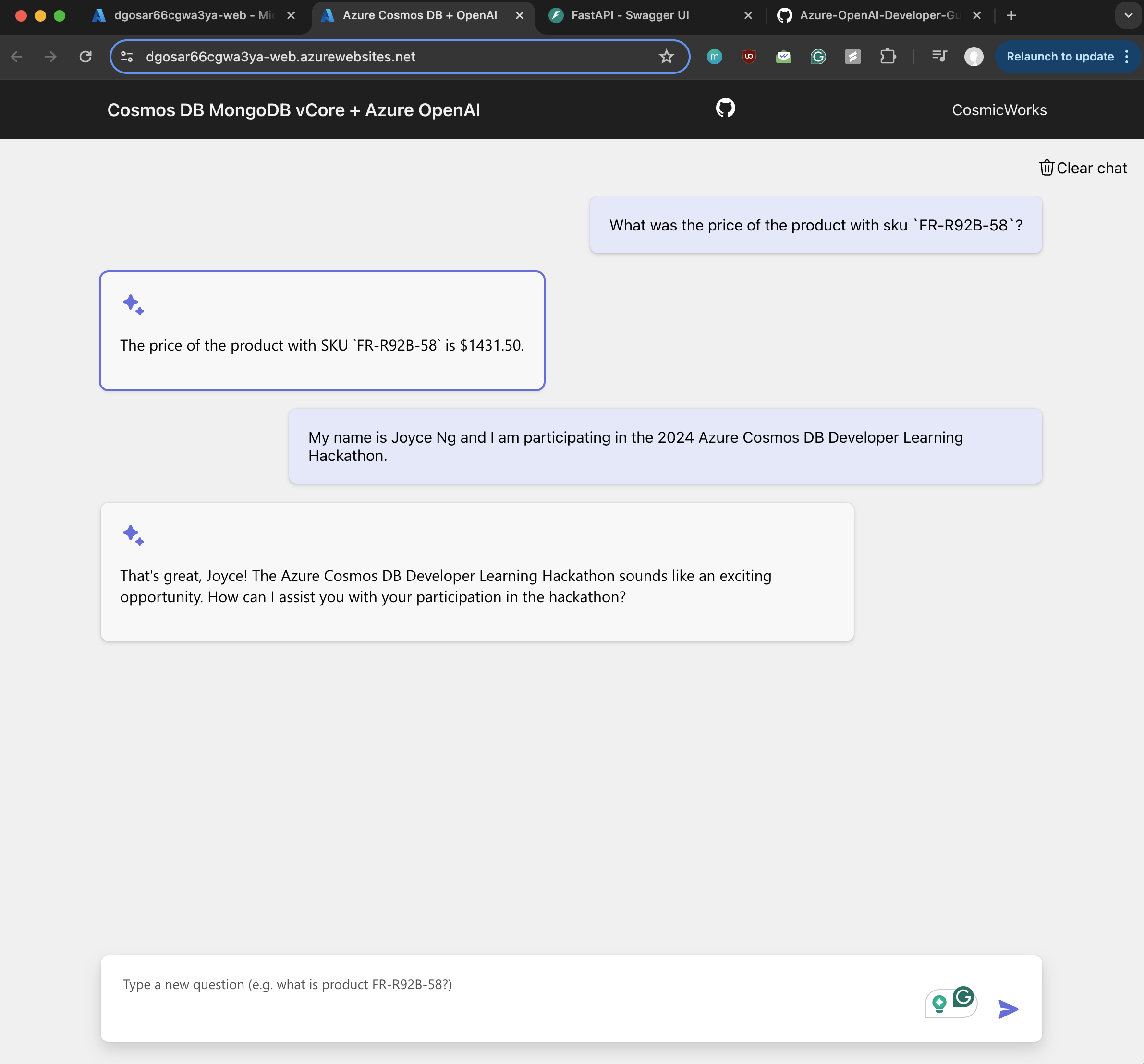Click the green lightbulb suggestion icon
The image size is (1144, 1064).
(939, 1004)
